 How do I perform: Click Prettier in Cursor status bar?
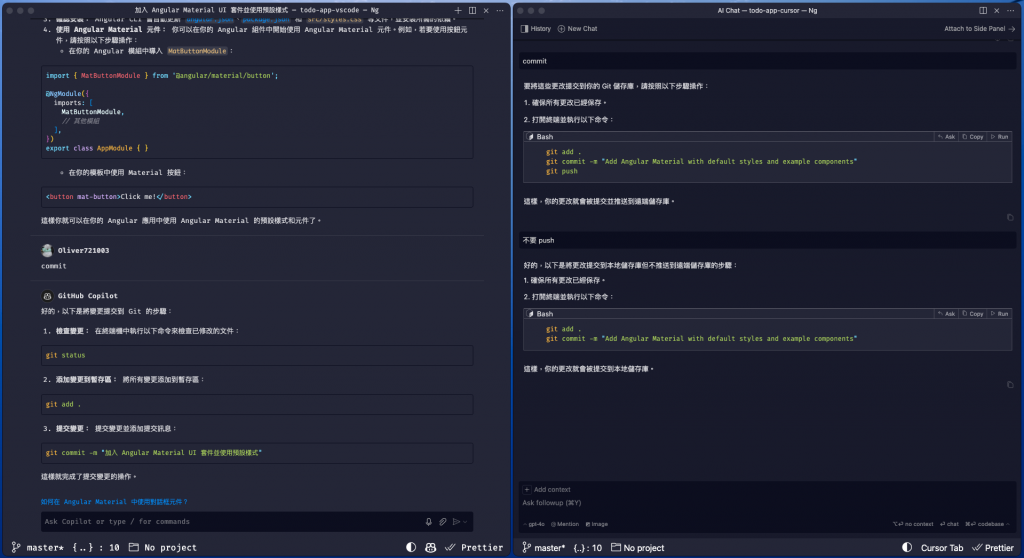pyautogui.click(x=993, y=548)
